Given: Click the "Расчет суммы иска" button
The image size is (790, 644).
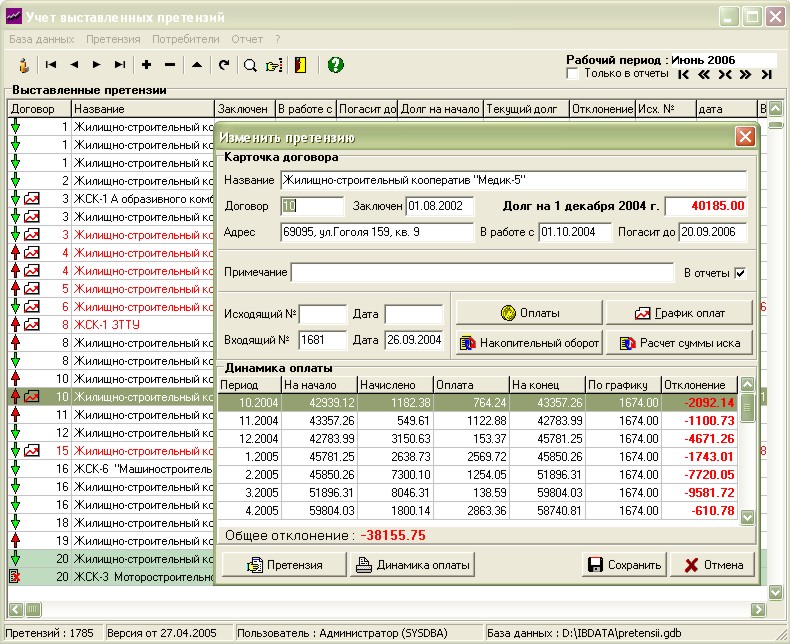Looking at the screenshot, I should (x=679, y=343).
